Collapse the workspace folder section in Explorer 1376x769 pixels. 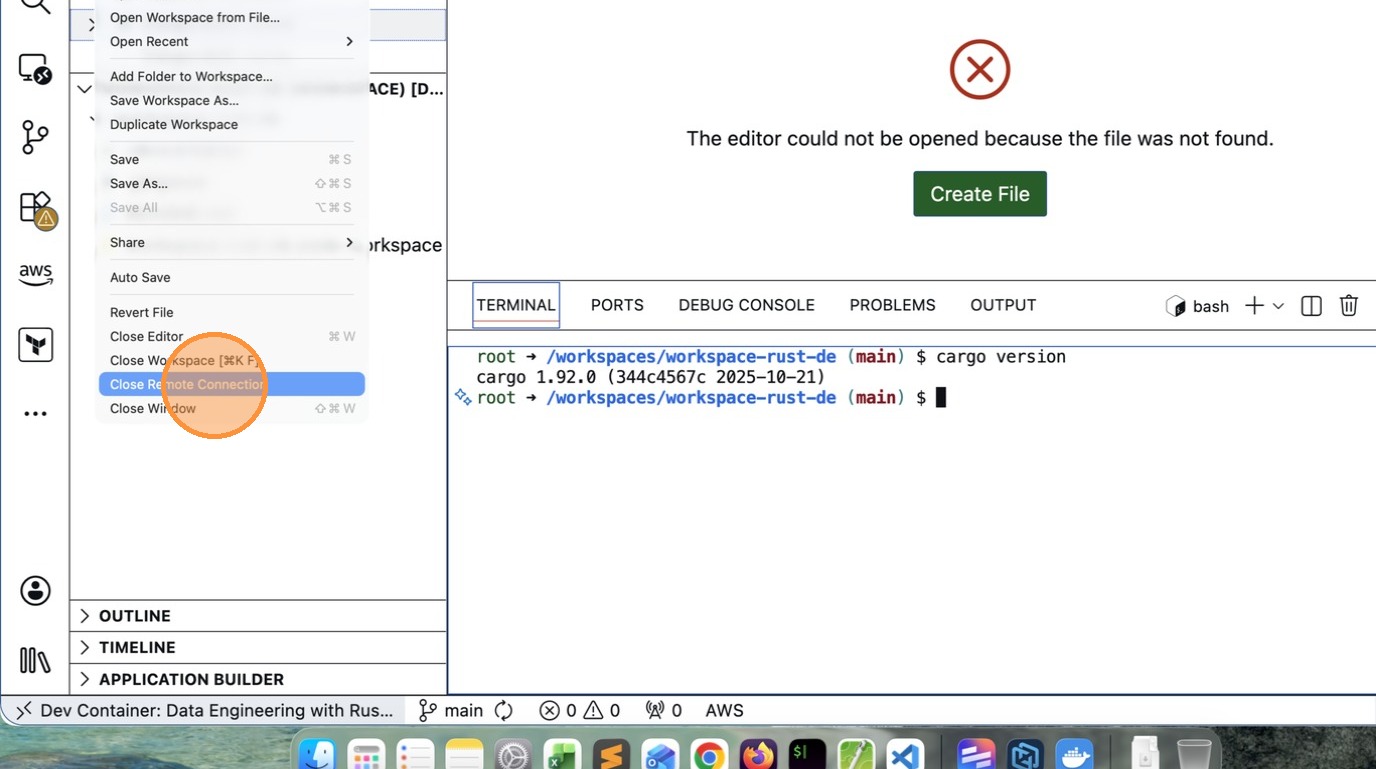coord(84,89)
